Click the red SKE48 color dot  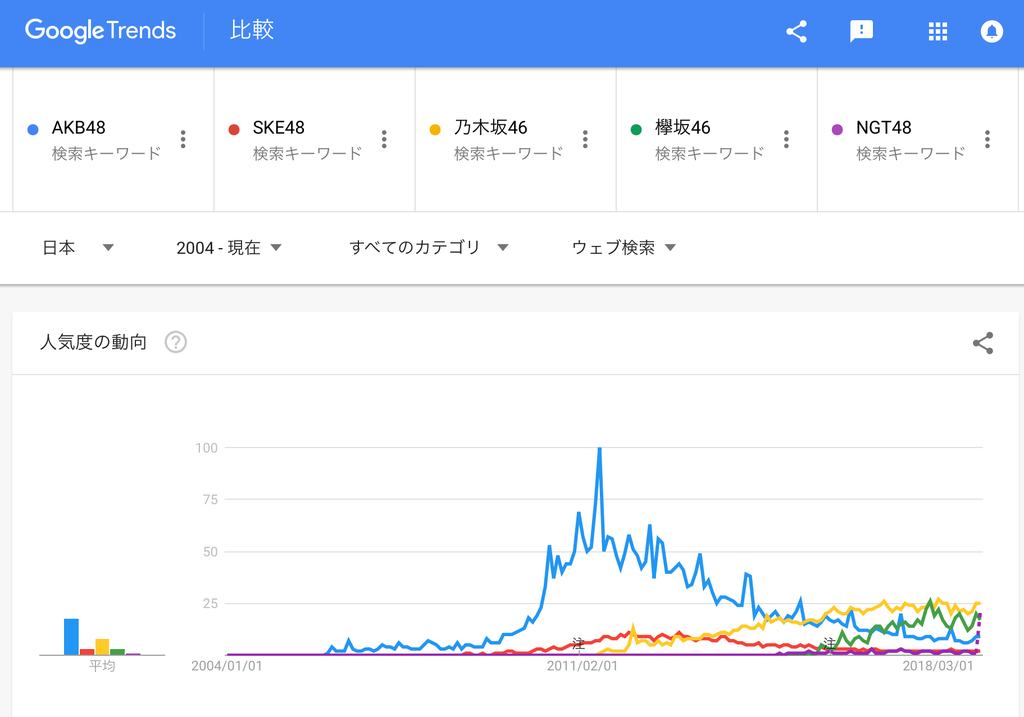click(x=234, y=129)
